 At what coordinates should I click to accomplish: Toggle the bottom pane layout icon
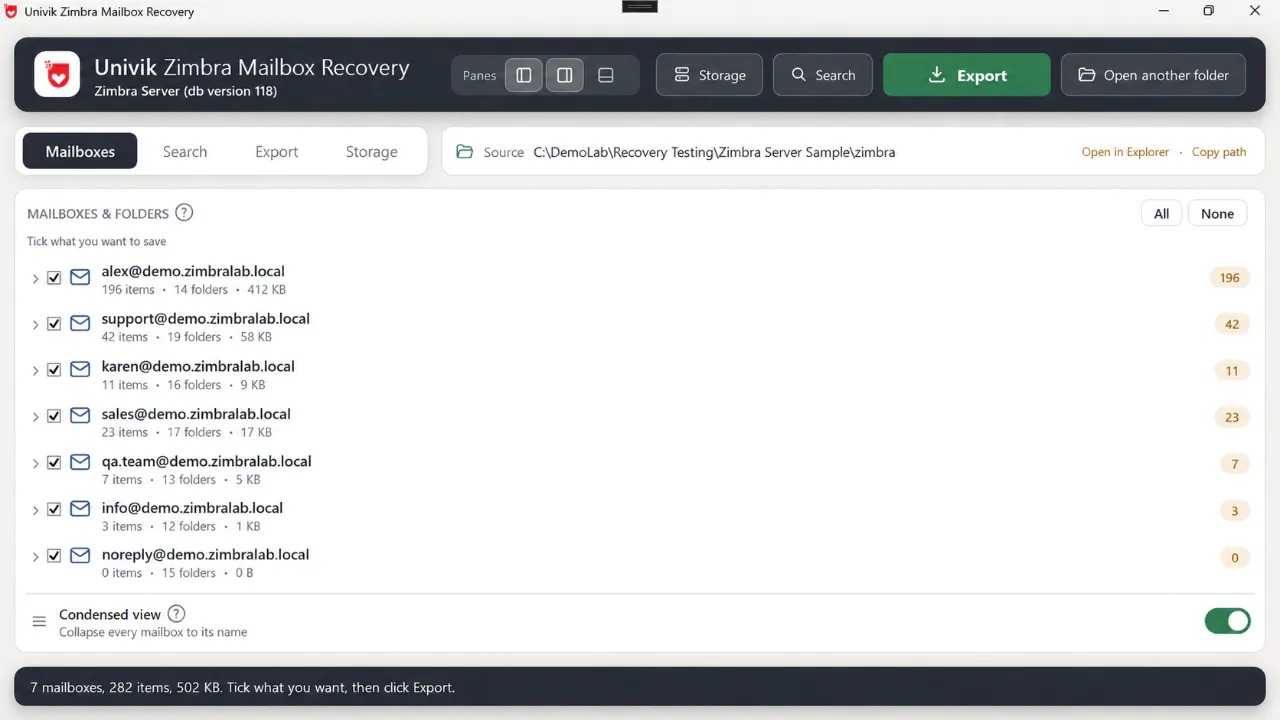click(606, 75)
